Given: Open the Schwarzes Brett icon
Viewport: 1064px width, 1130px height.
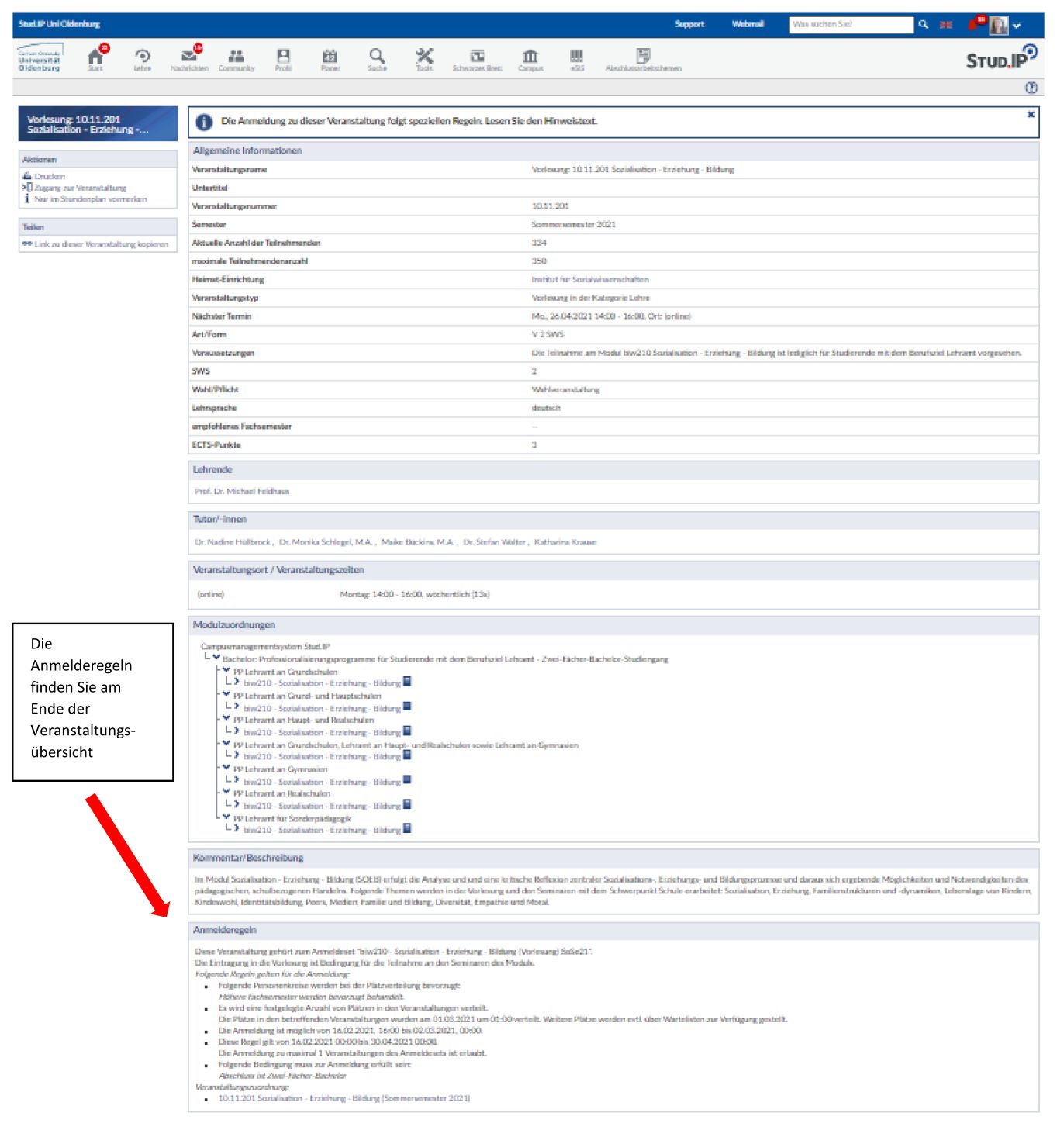Looking at the screenshot, I should 478,57.
